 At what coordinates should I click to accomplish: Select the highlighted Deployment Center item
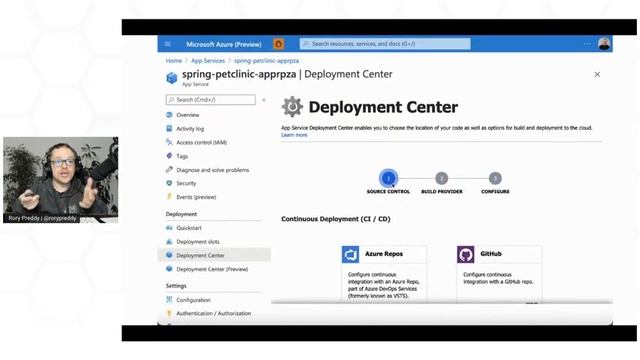click(x=214, y=255)
